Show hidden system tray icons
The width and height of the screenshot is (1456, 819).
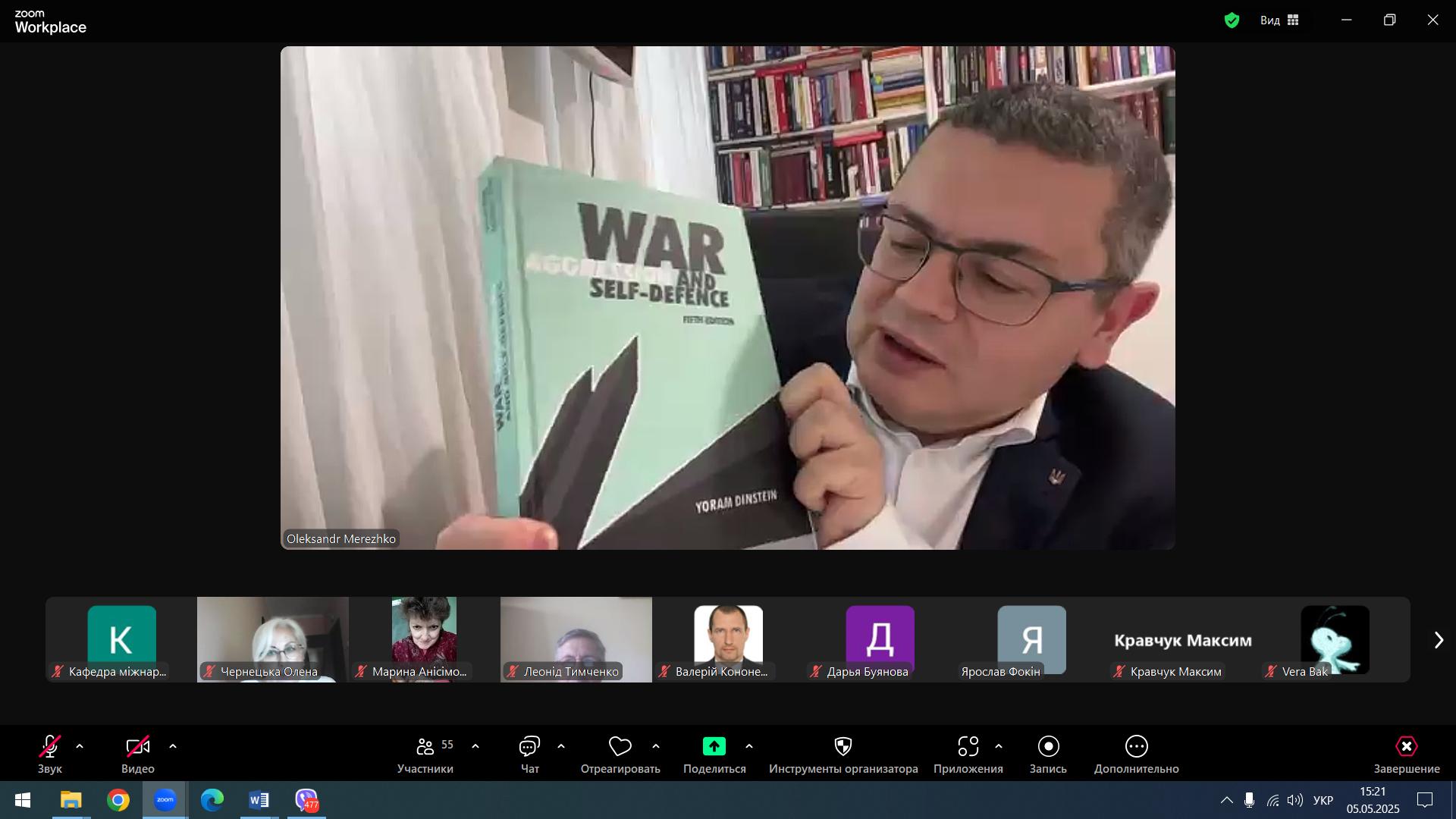[x=1226, y=800]
